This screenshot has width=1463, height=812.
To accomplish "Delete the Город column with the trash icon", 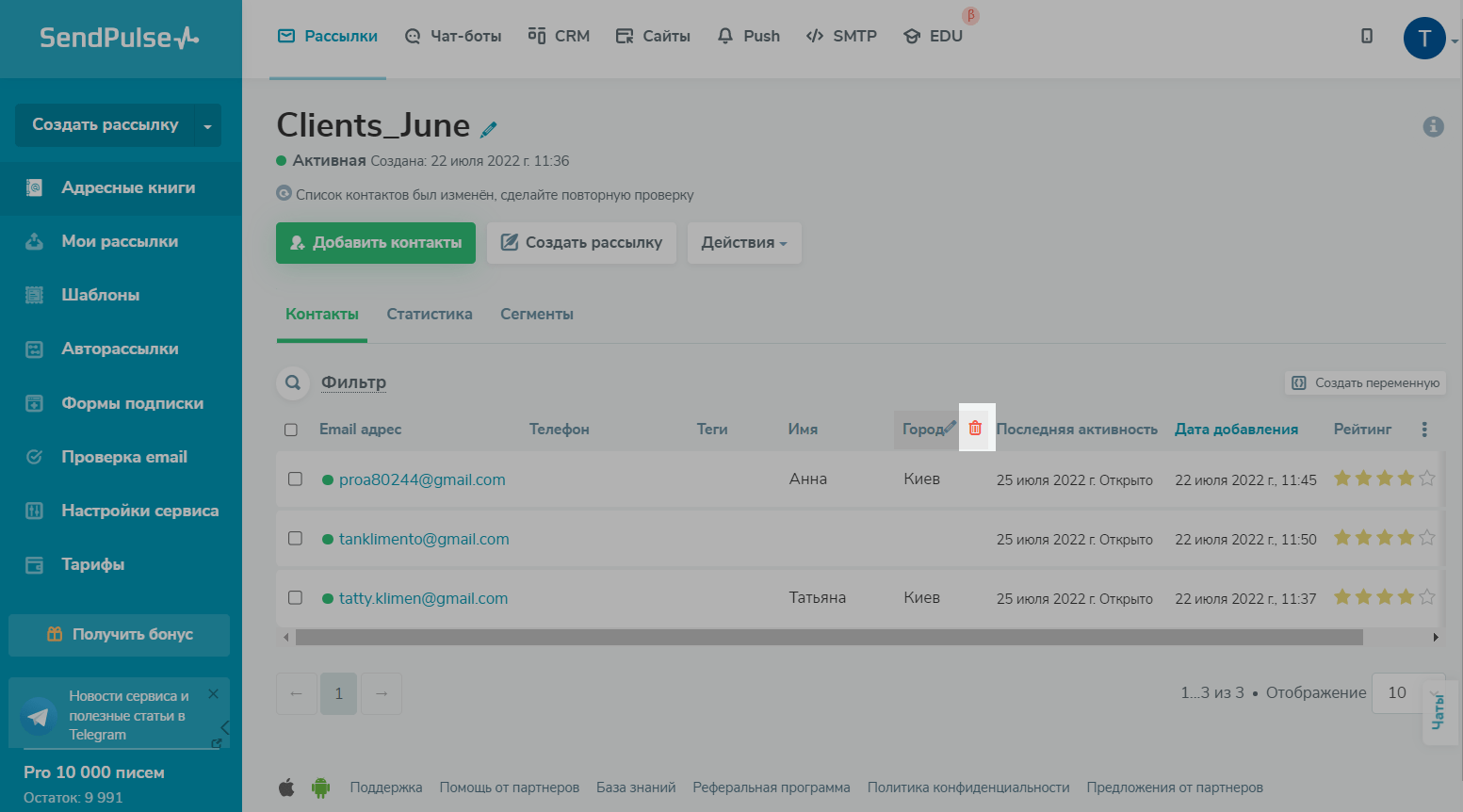I will tap(975, 428).
